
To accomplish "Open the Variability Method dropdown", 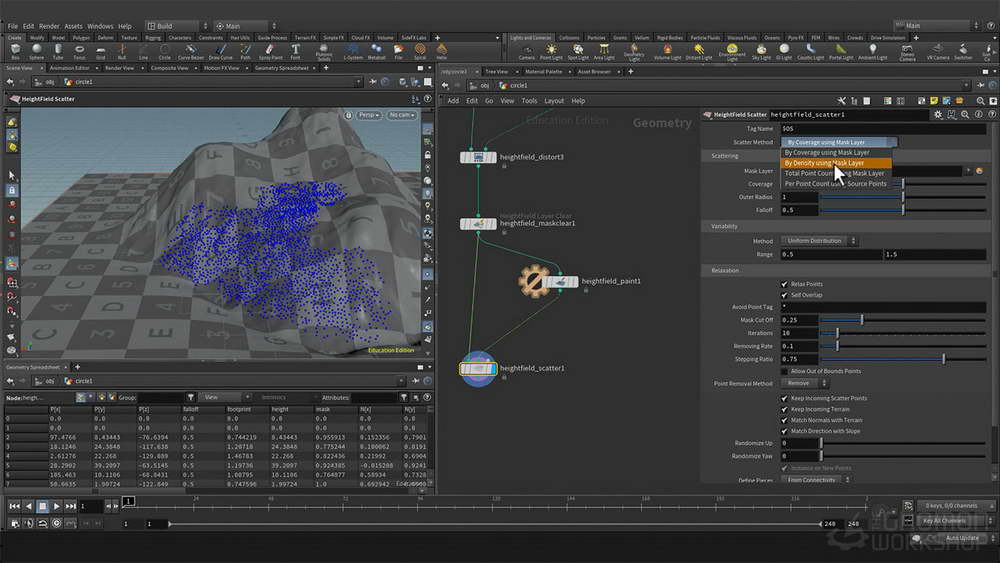I will coord(819,241).
